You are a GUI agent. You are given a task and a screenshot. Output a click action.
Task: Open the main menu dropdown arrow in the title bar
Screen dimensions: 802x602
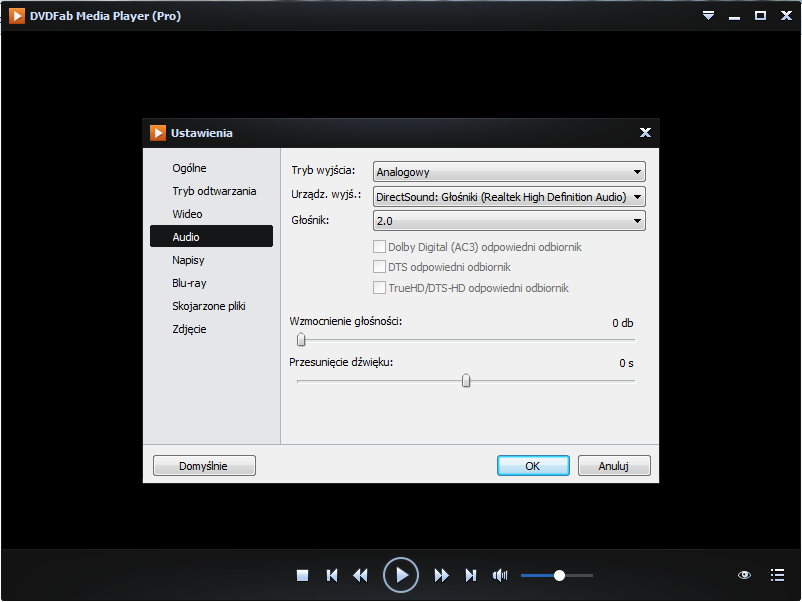coord(708,15)
